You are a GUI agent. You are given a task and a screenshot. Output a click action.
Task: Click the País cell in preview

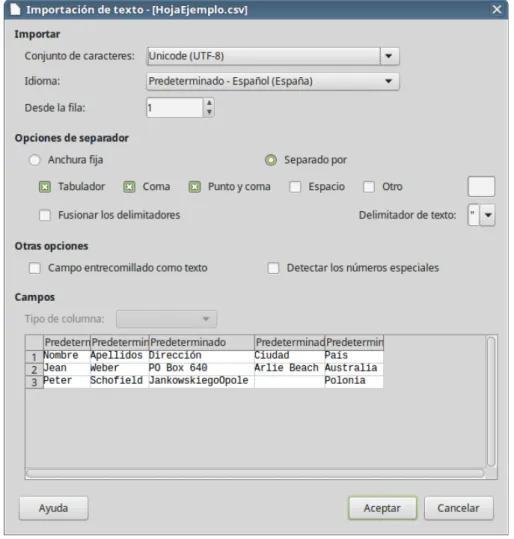(x=354, y=356)
